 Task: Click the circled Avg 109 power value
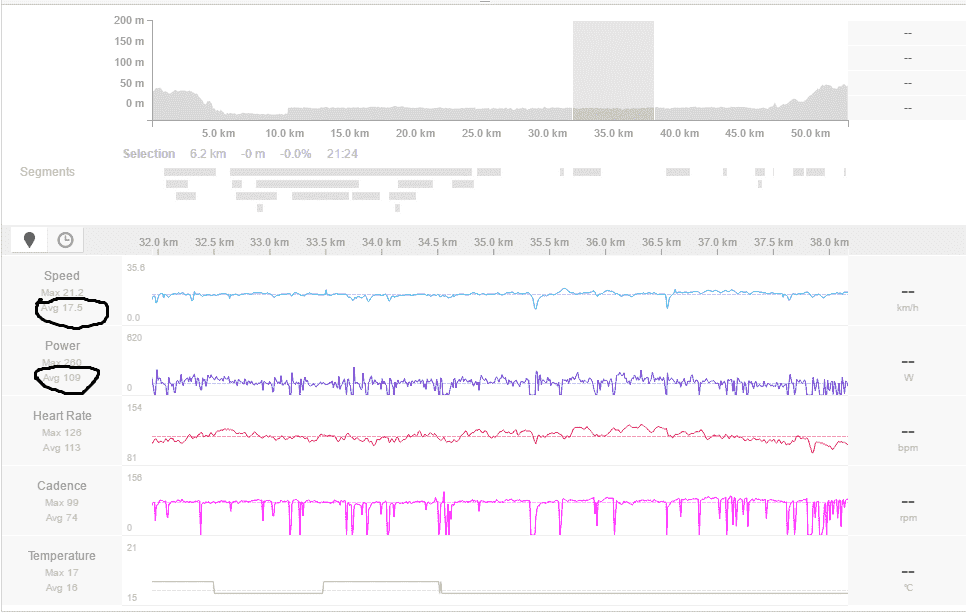62,379
